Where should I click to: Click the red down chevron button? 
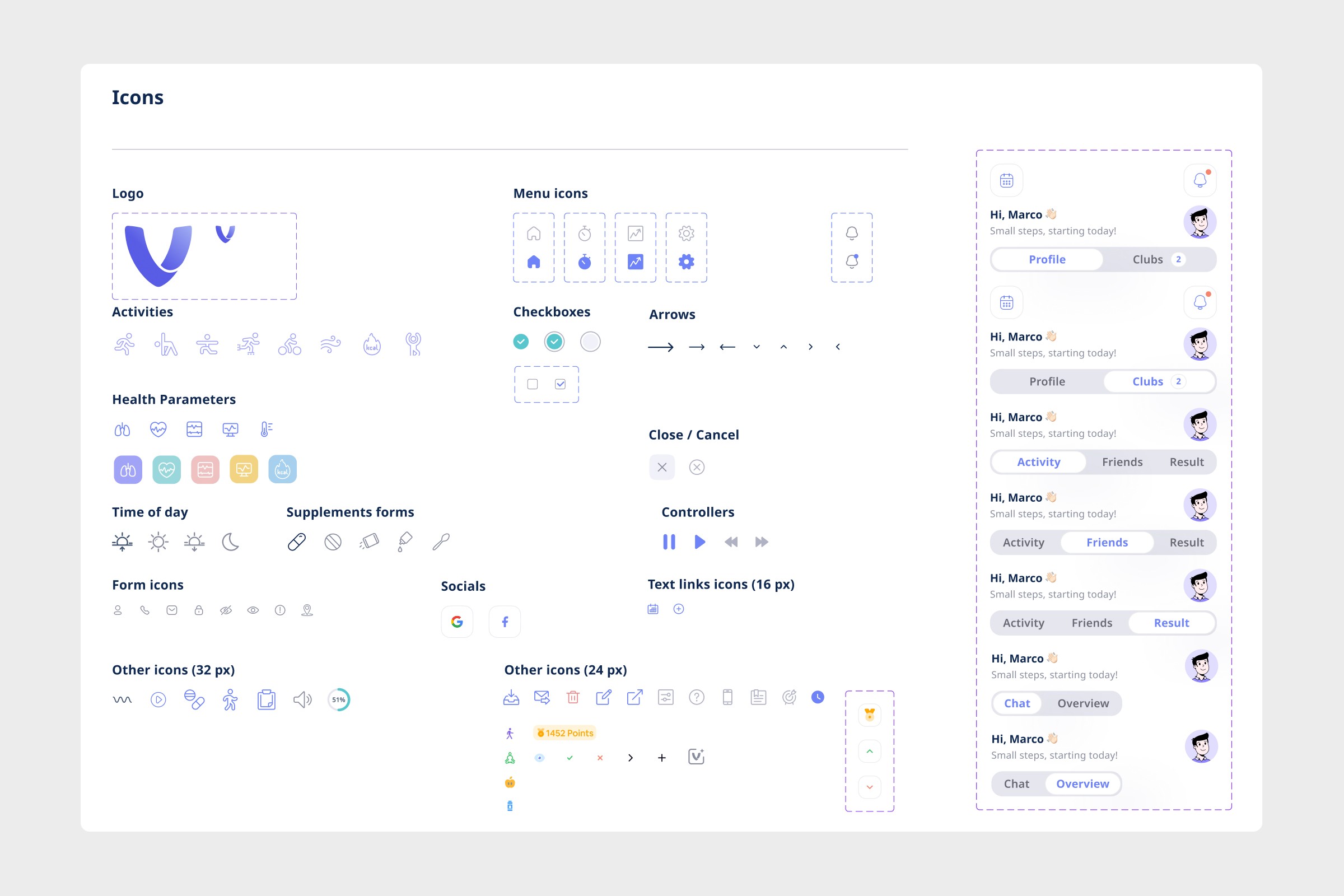point(869,787)
